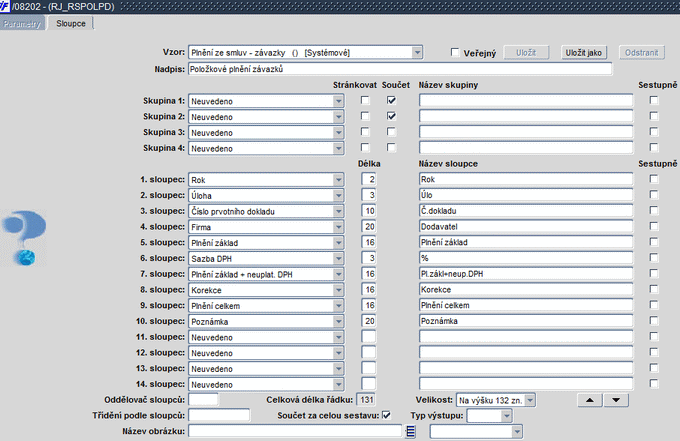
Task: Open the Velikost dropdown
Action: pyautogui.click(x=530, y=400)
